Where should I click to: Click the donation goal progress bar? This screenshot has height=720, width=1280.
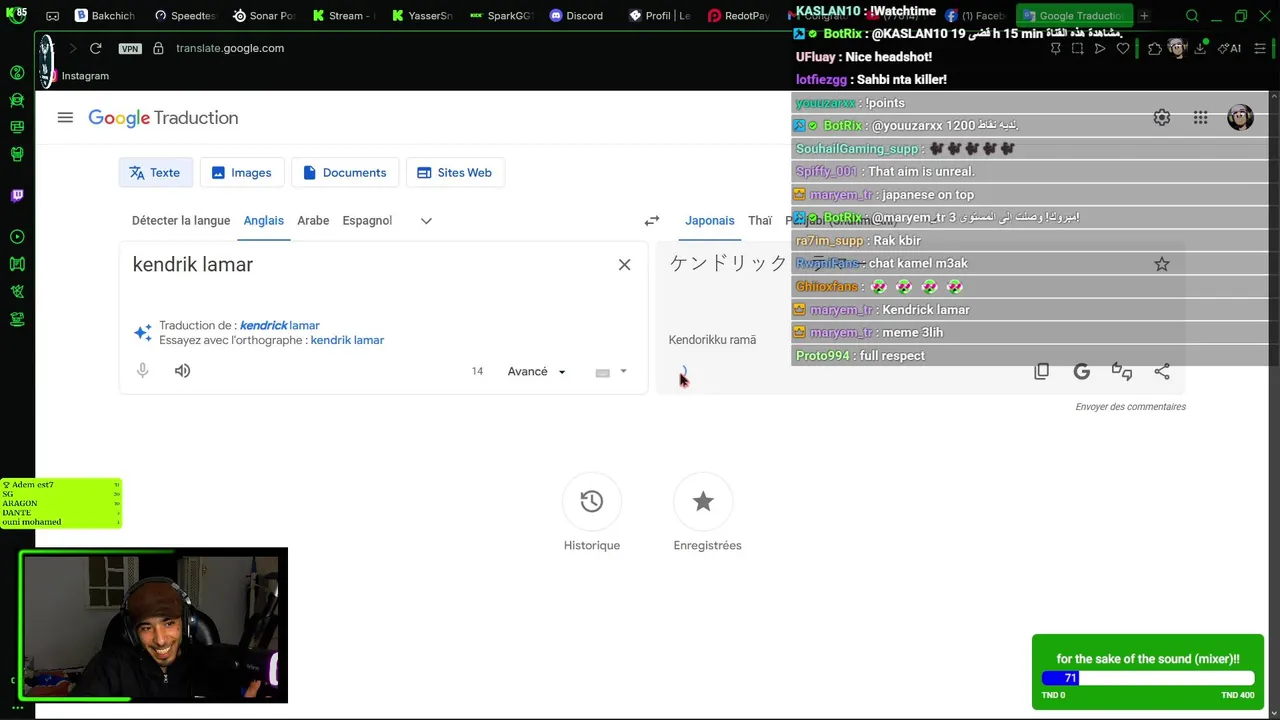[x=1147, y=678]
